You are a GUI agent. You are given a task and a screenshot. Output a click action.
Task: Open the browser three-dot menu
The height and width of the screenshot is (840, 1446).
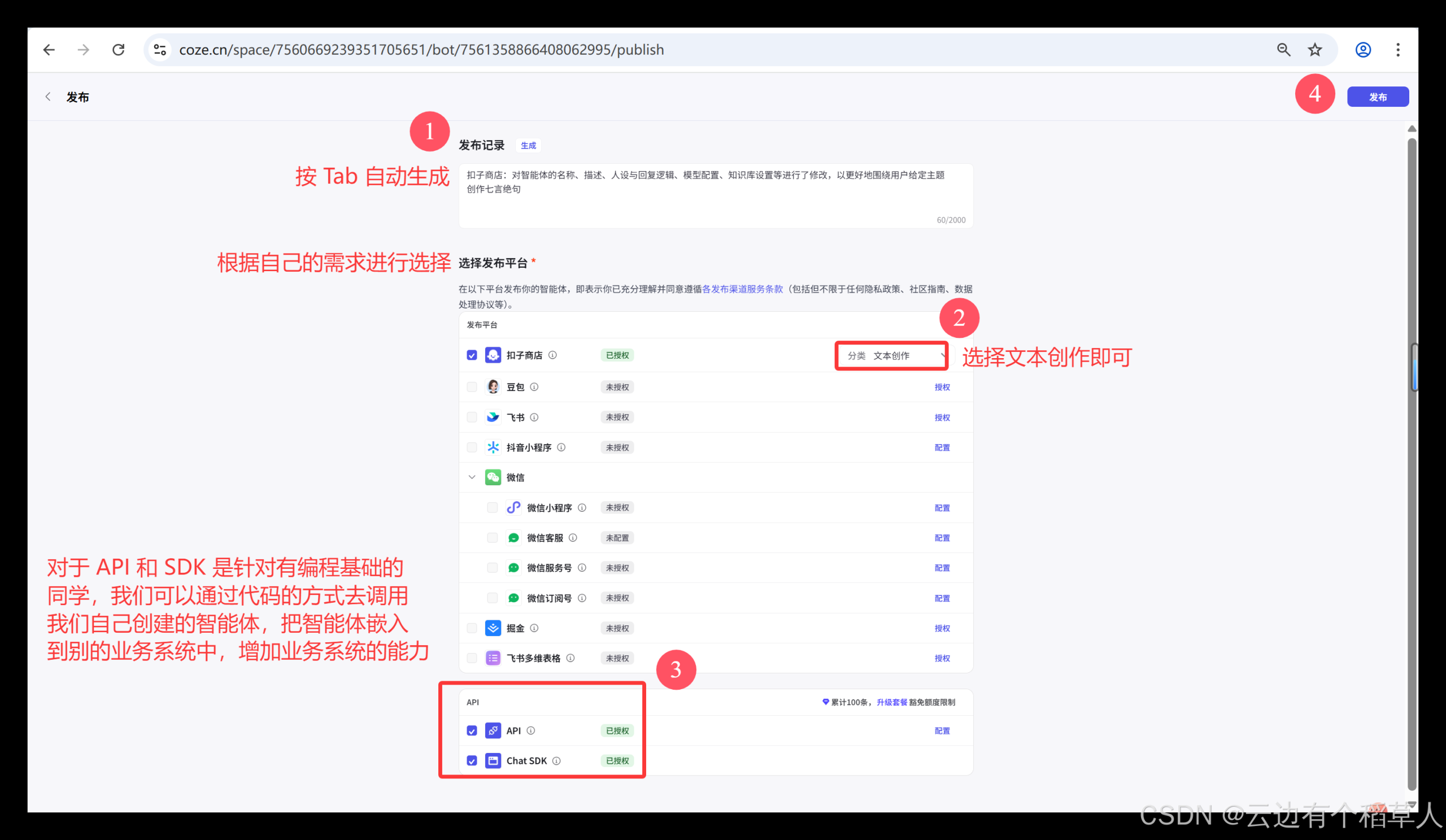(x=1399, y=50)
